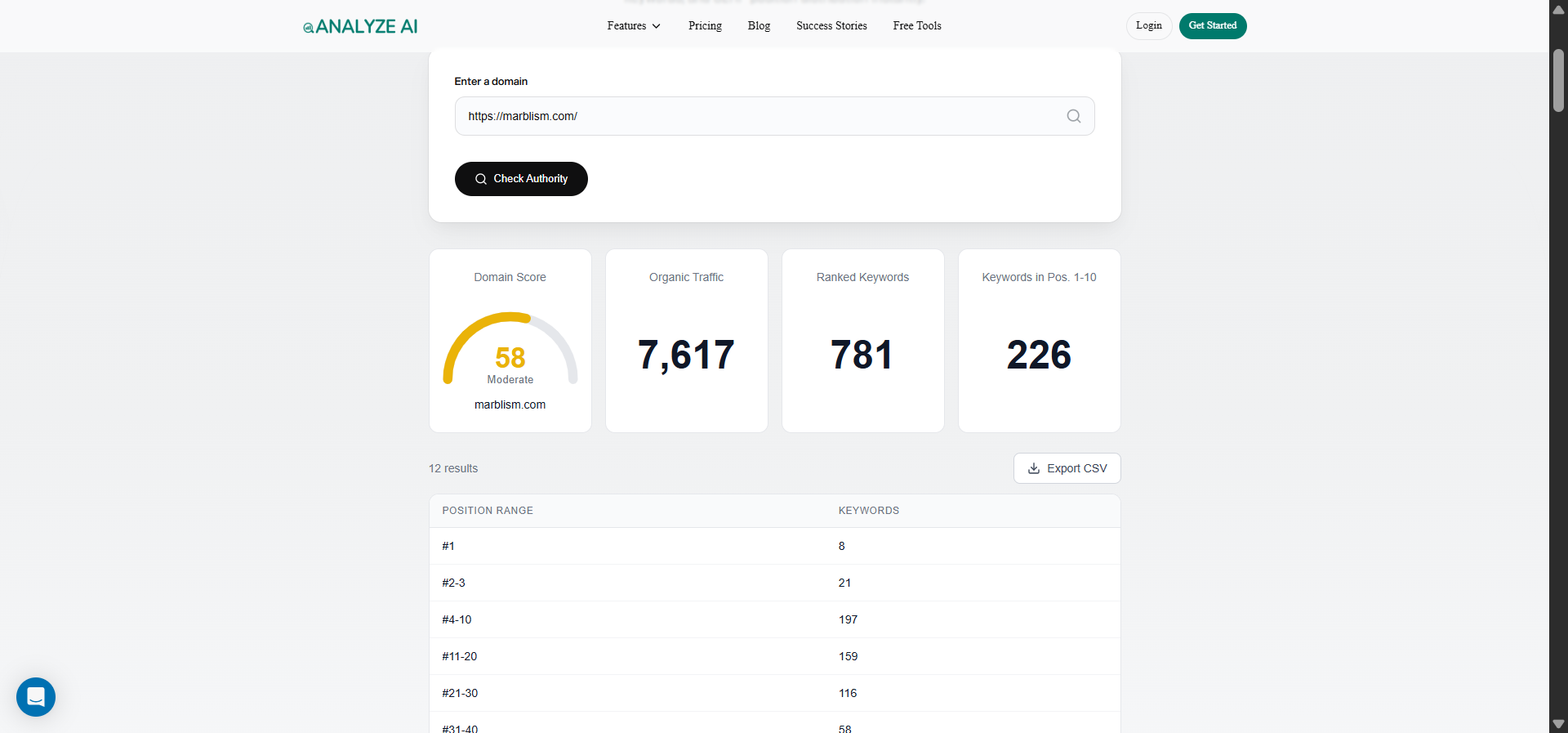This screenshot has width=1568, height=733.
Task: Click the Check Authority button
Action: (x=521, y=179)
